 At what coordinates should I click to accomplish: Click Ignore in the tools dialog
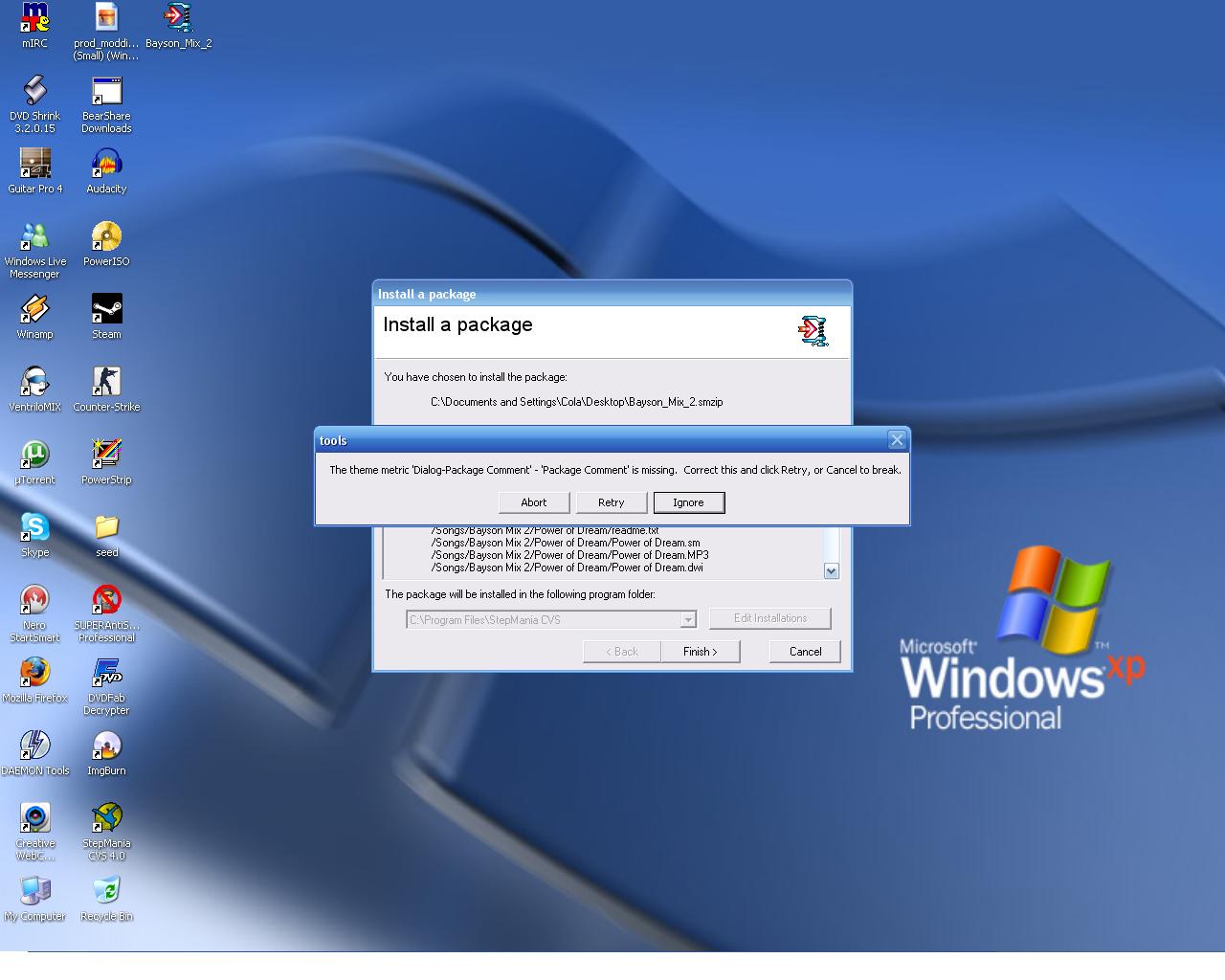(688, 502)
